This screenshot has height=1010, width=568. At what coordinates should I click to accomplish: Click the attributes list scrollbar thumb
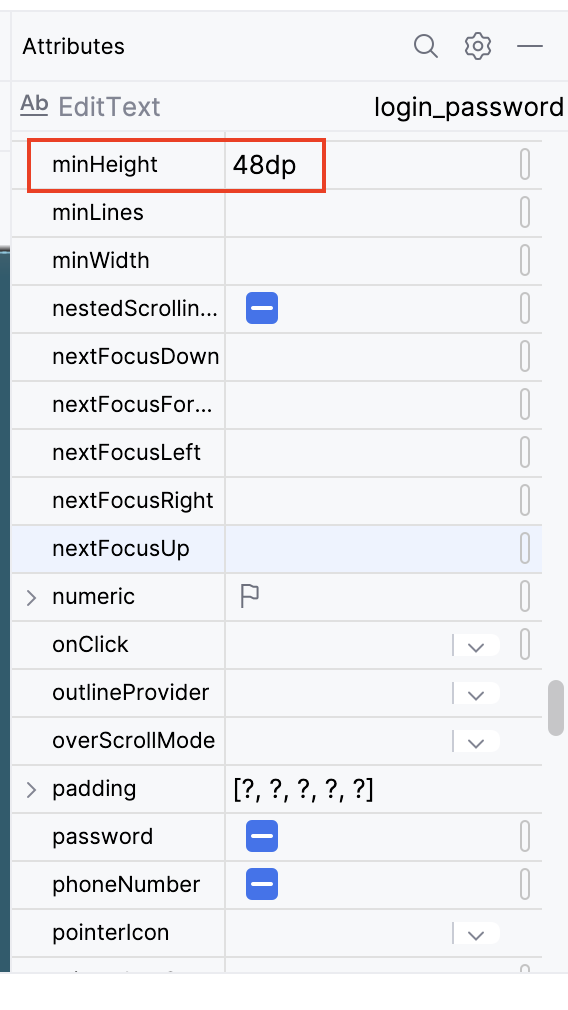[556, 707]
